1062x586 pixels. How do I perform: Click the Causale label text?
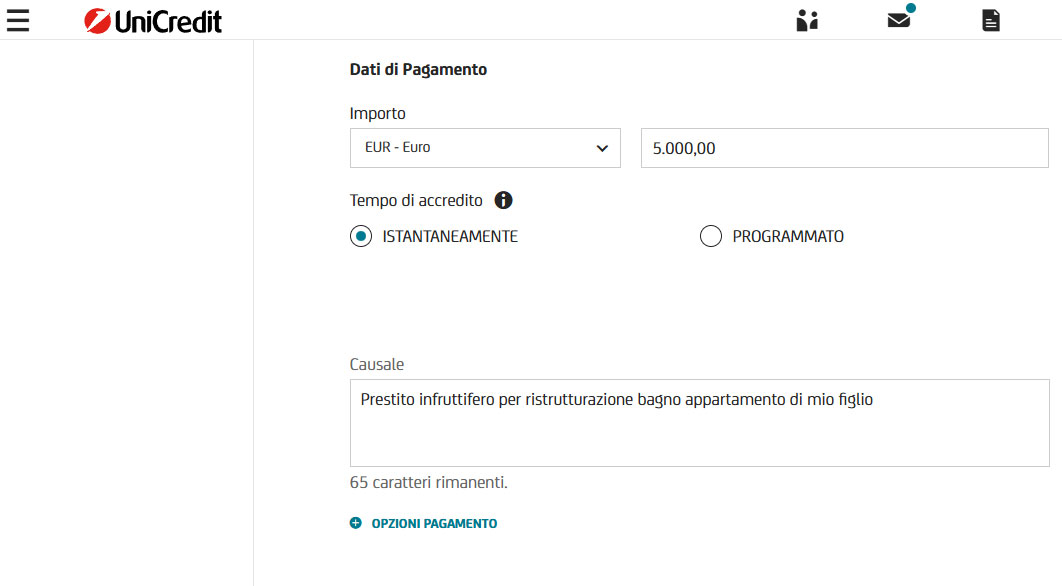pyautogui.click(x=377, y=364)
